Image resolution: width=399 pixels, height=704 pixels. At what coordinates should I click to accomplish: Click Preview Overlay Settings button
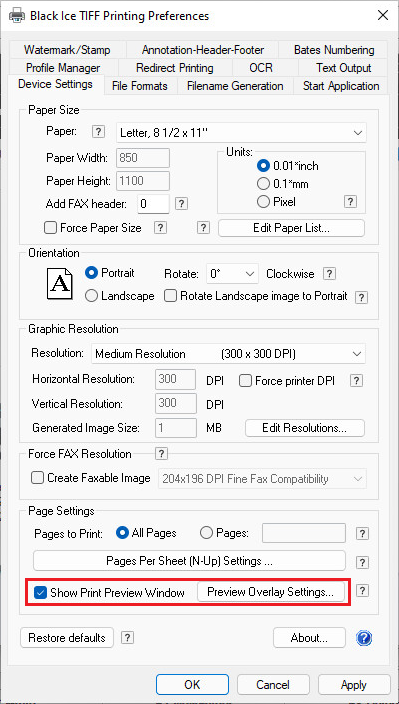(x=271, y=592)
